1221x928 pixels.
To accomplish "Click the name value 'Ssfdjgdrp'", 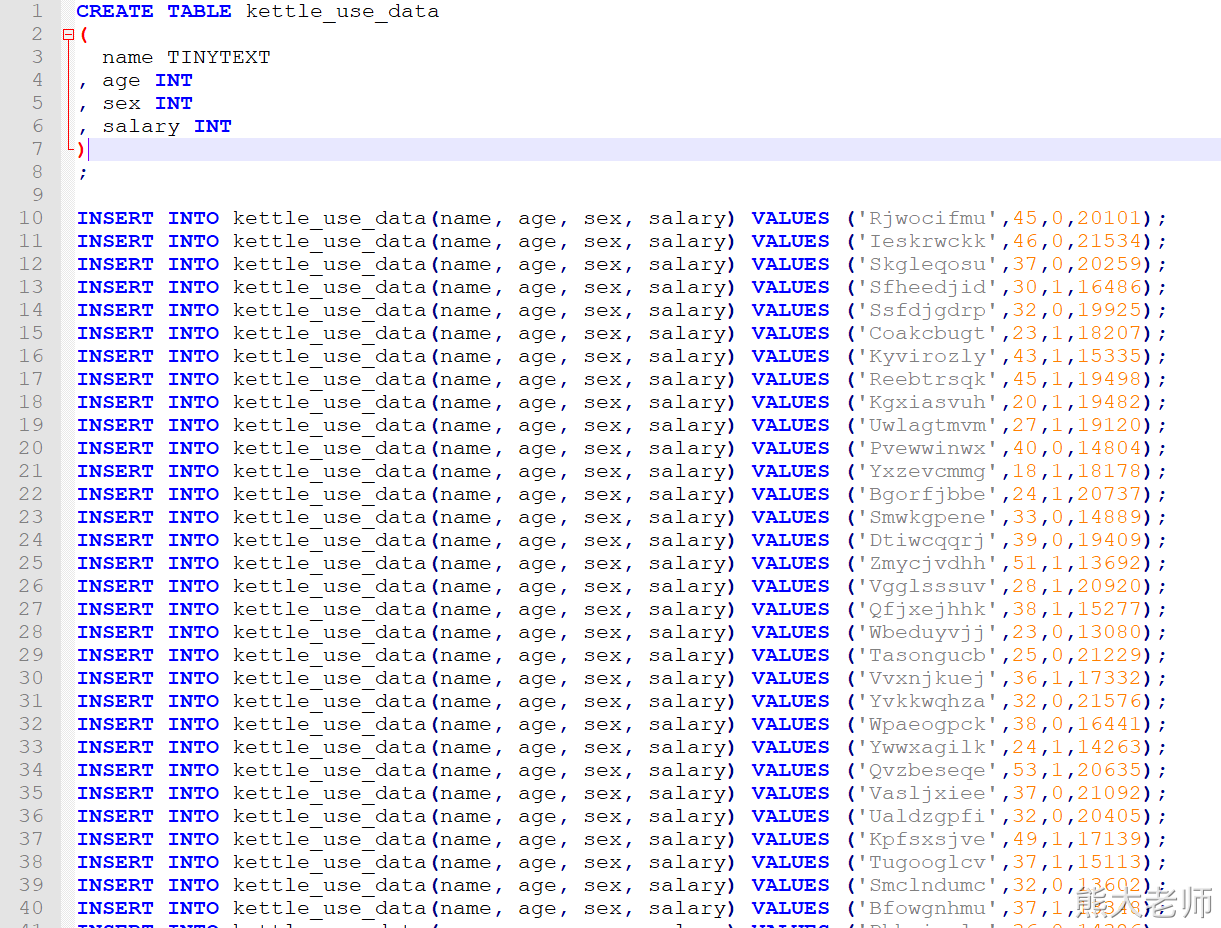I will (x=927, y=311).
